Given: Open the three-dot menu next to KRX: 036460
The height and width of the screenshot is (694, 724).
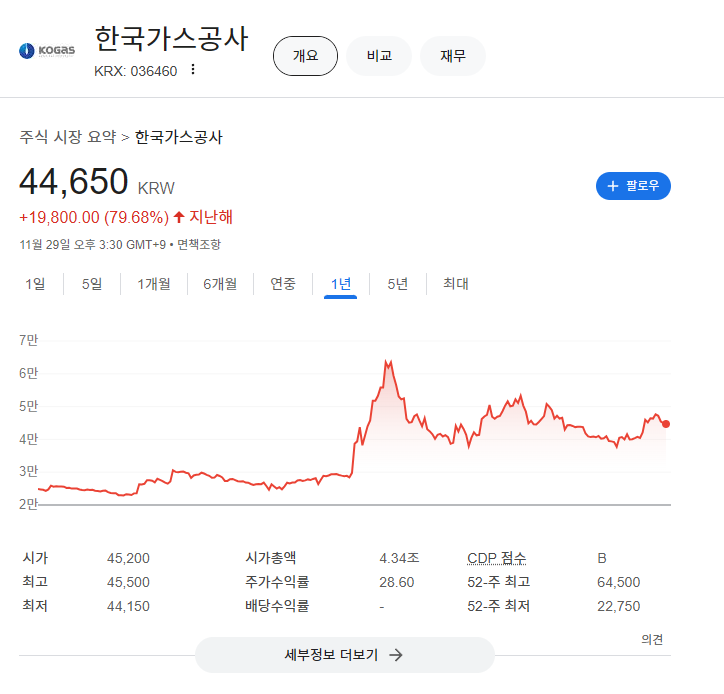Looking at the screenshot, I should pos(193,70).
